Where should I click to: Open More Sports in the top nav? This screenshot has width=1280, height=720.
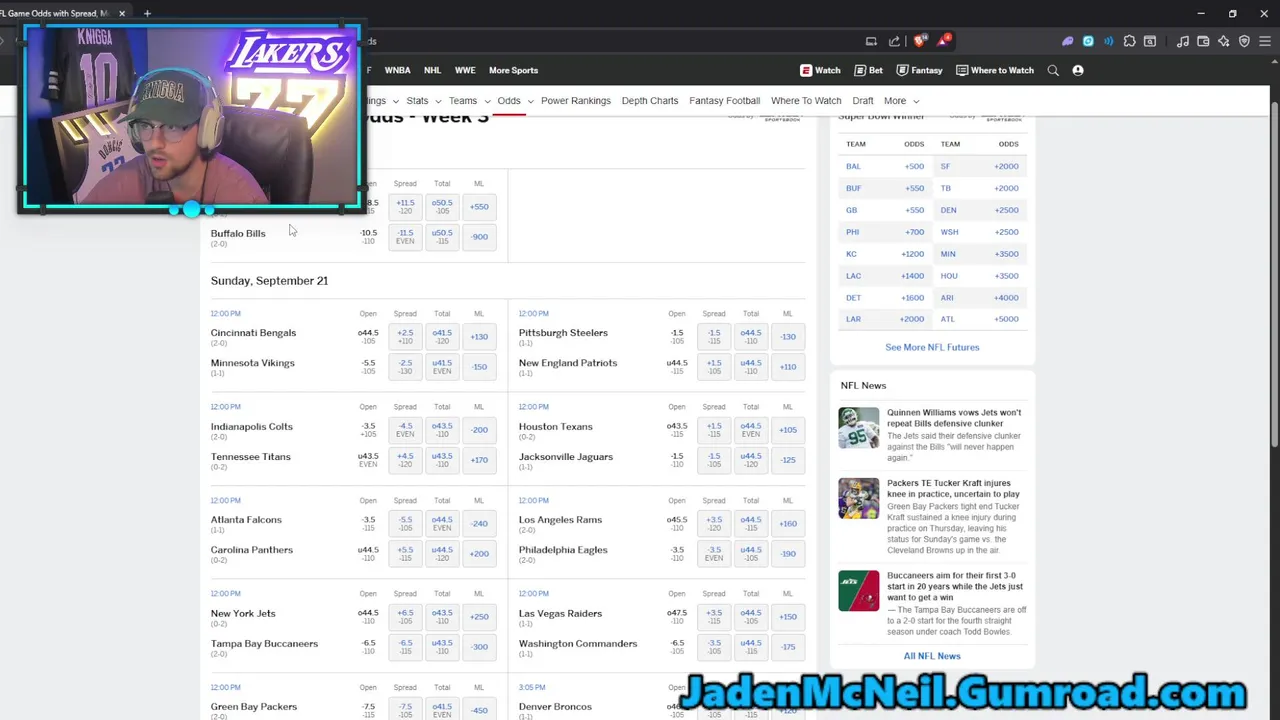tap(513, 70)
